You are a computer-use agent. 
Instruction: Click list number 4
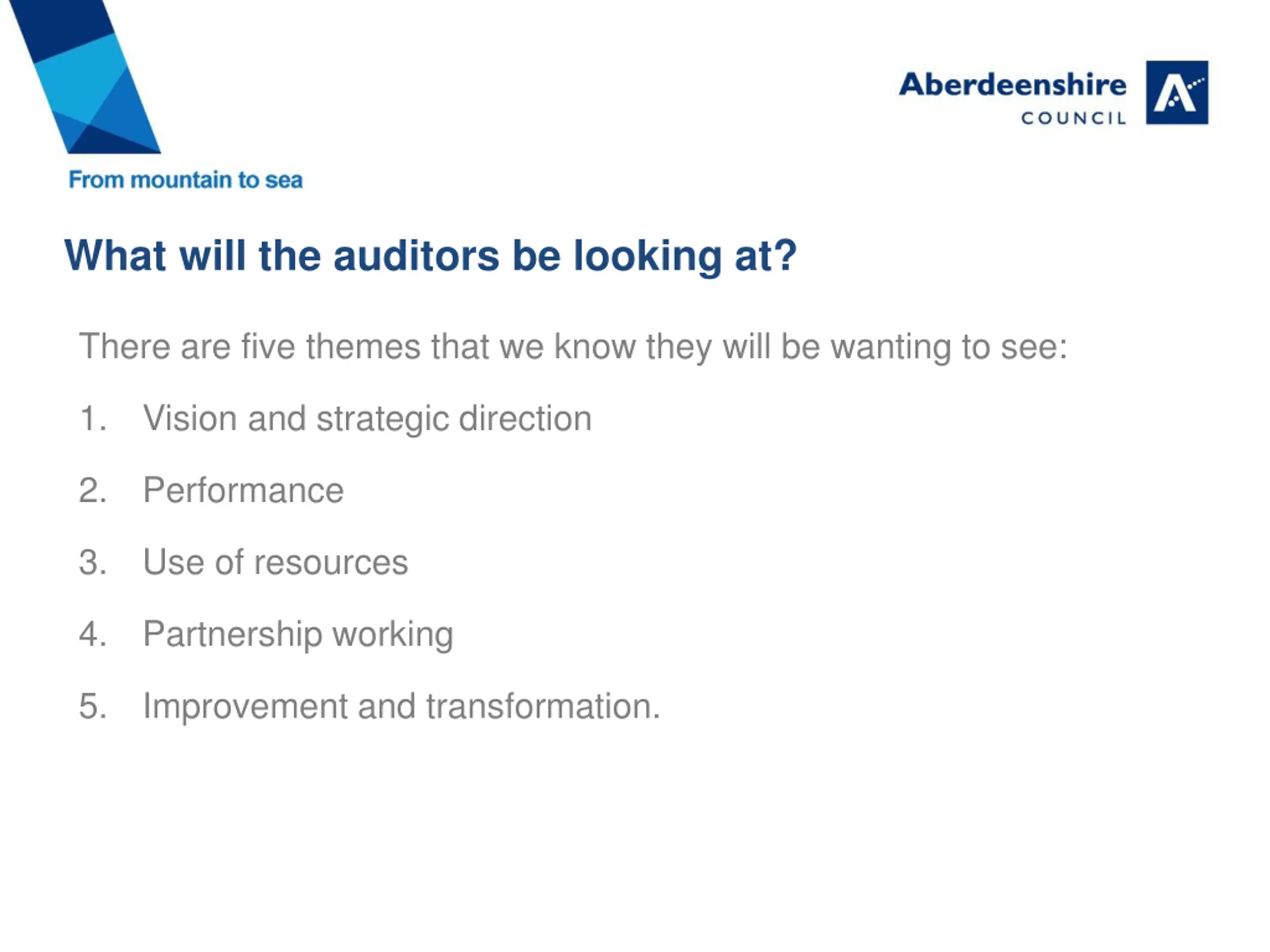pos(93,634)
